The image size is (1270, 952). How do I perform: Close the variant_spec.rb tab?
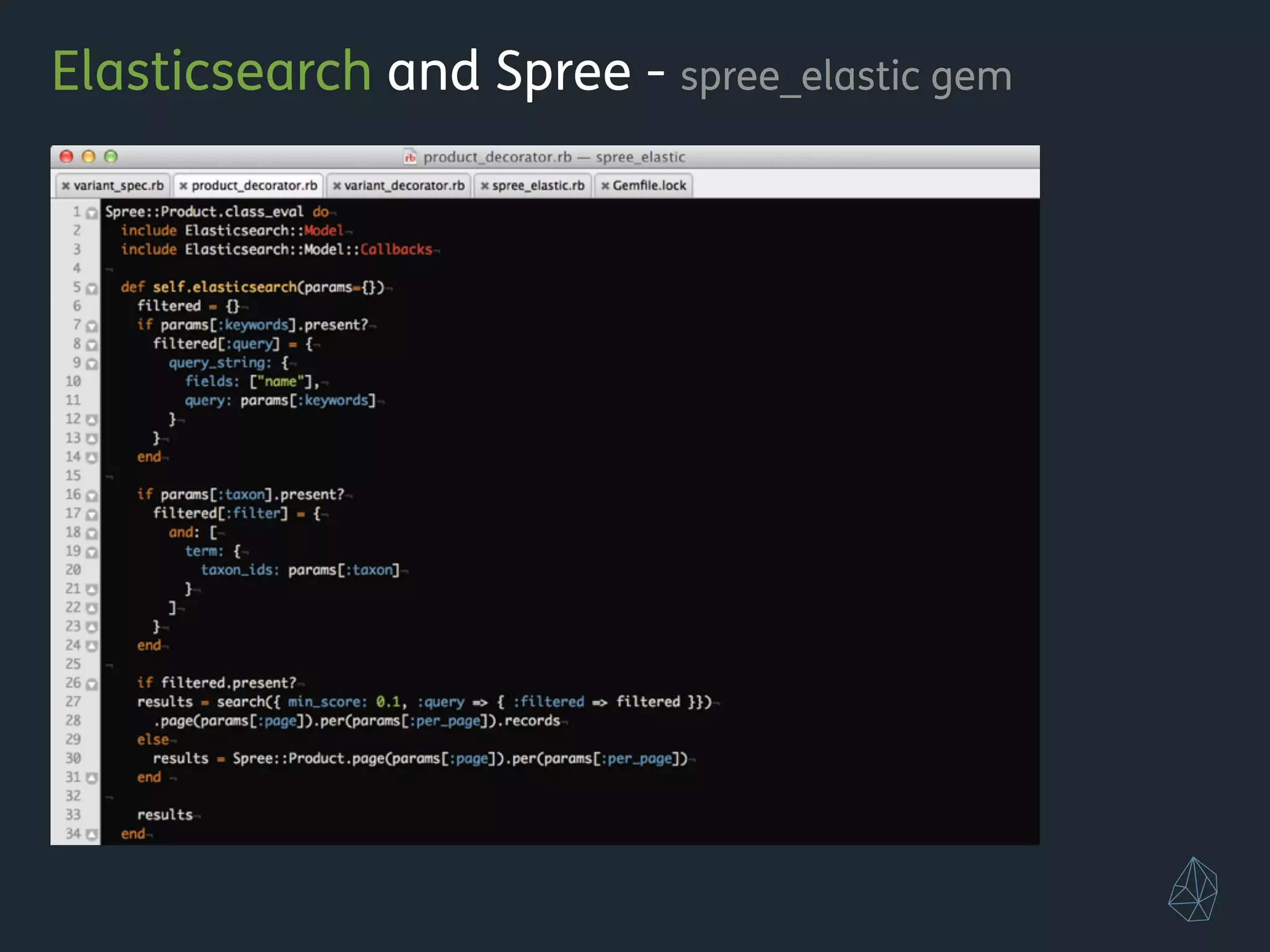(66, 186)
